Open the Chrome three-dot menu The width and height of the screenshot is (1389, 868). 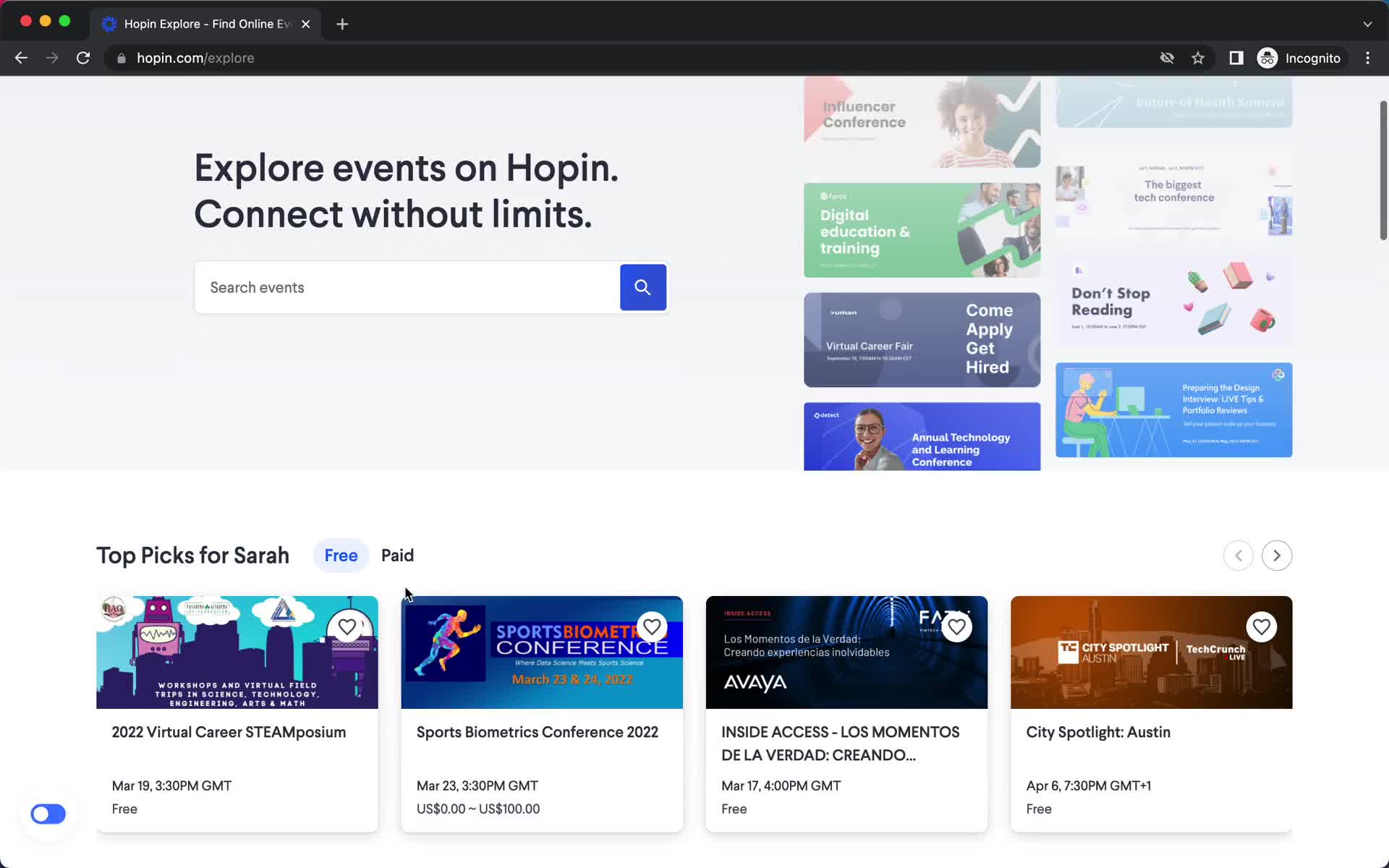point(1367,58)
